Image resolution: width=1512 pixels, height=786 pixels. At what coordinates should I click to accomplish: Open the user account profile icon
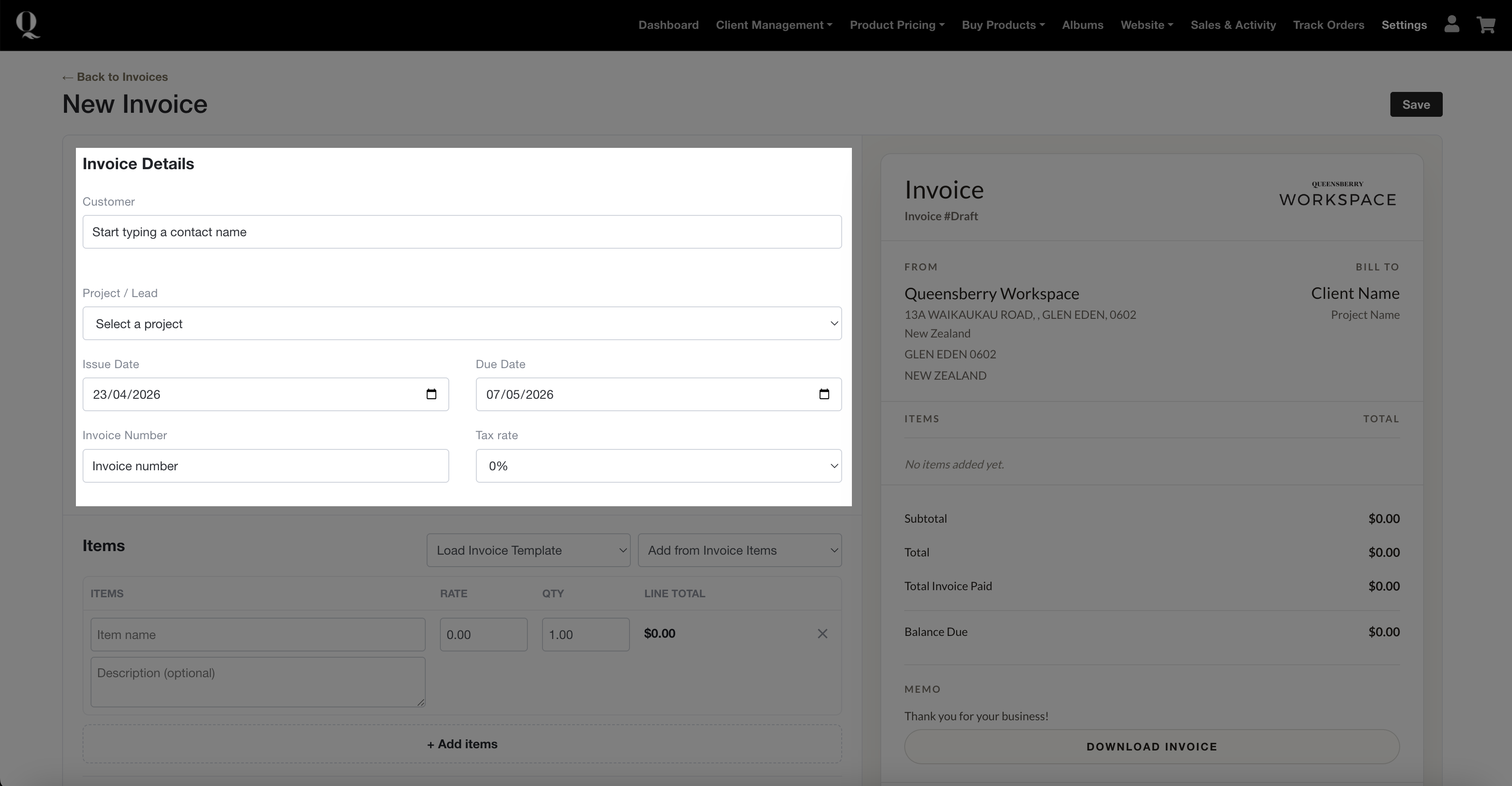pos(1452,25)
